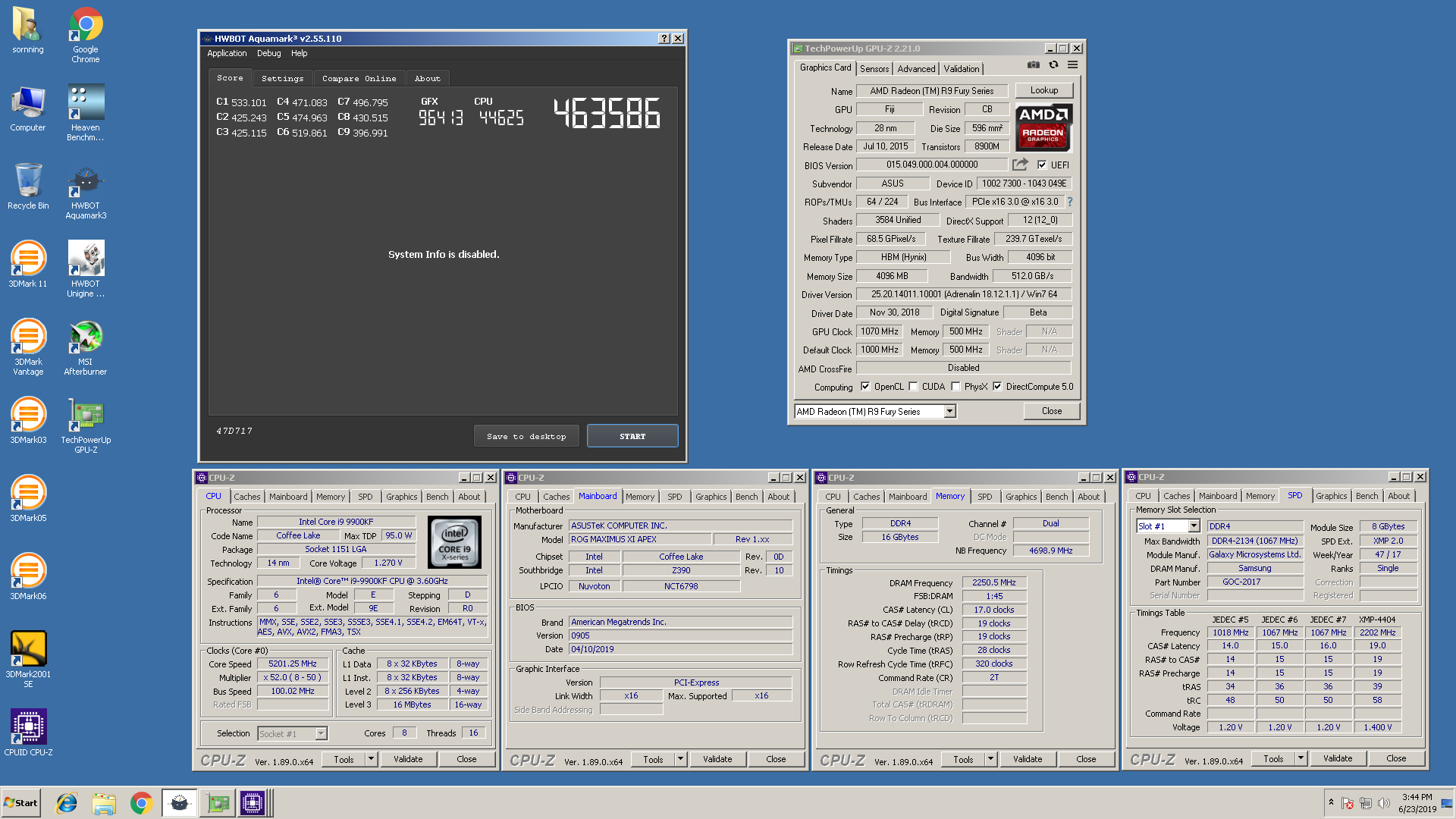The image size is (1456, 819).
Task: Open the Socket #1 selection dropdown
Action: [x=321, y=733]
